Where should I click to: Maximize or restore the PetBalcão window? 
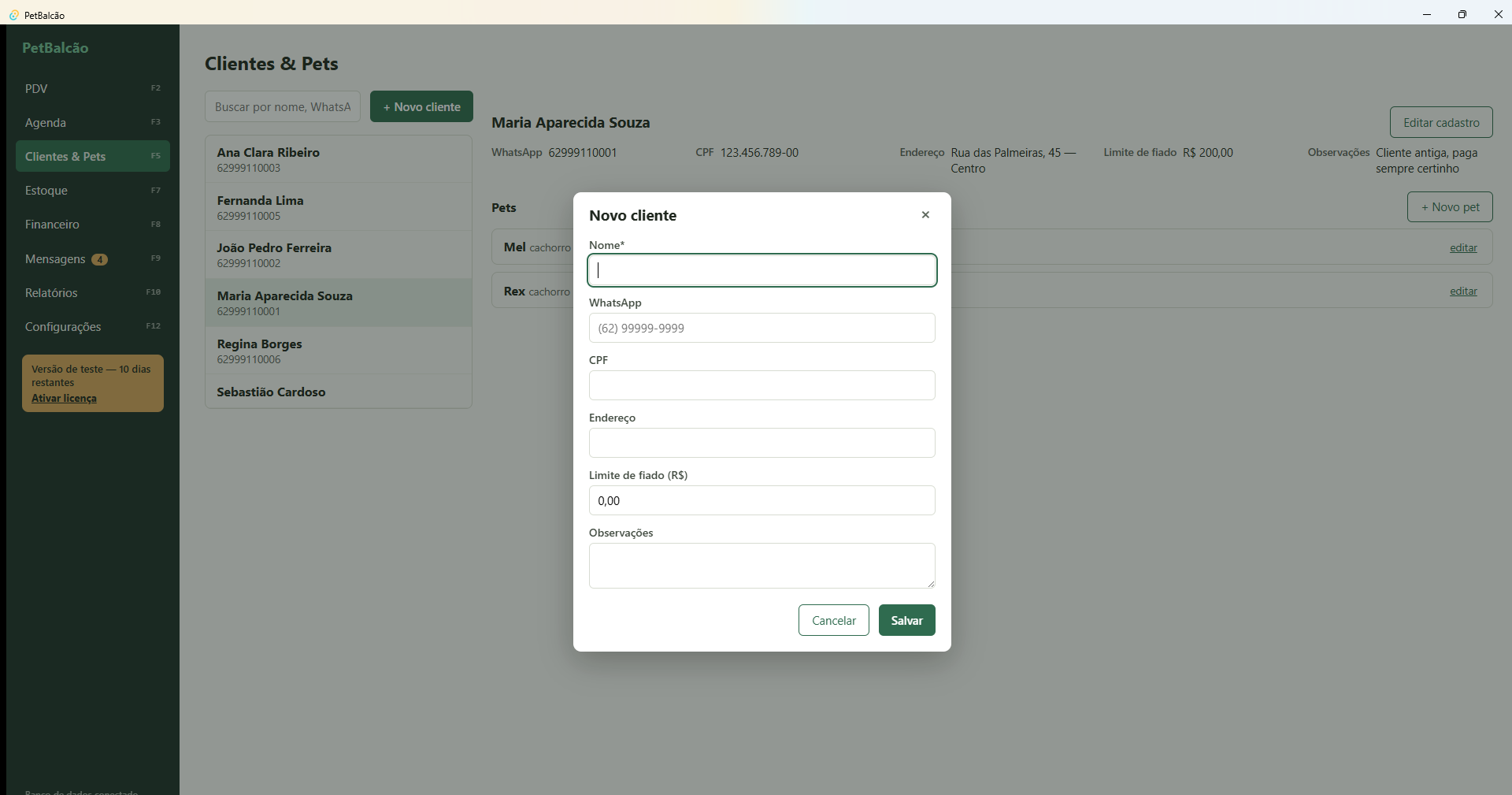click(1462, 14)
